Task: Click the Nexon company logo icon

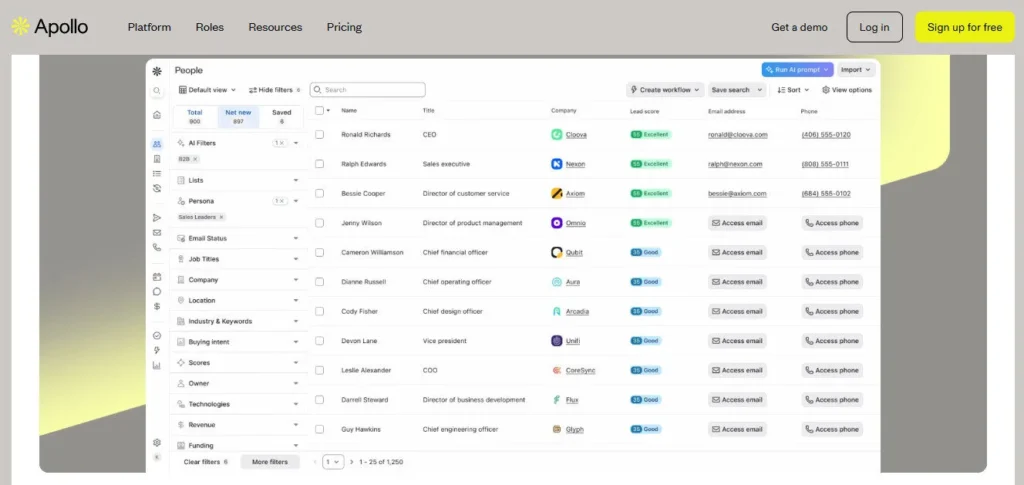Action: click(x=556, y=164)
